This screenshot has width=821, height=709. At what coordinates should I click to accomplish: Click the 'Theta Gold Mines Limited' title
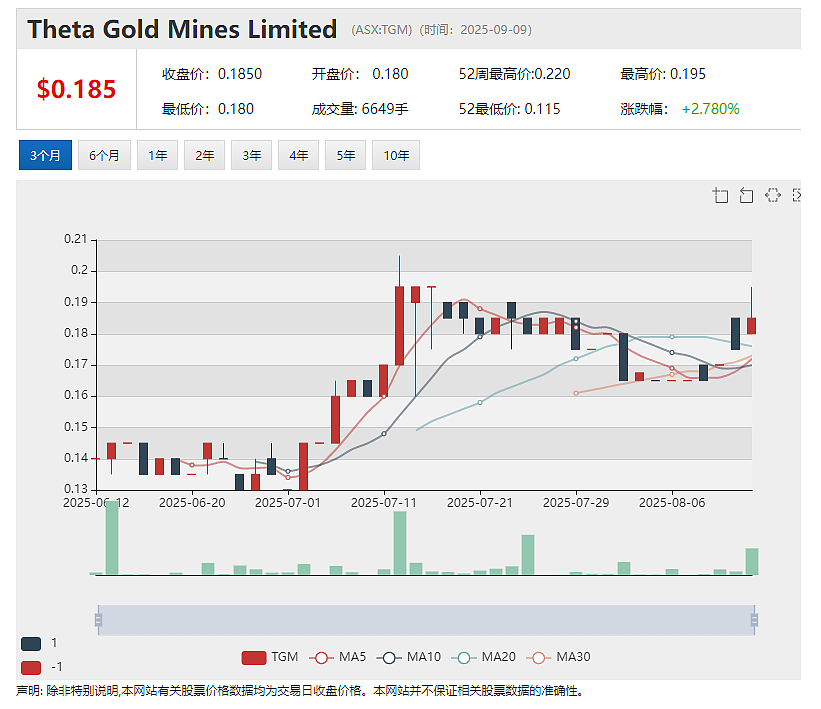pyautogui.click(x=182, y=29)
